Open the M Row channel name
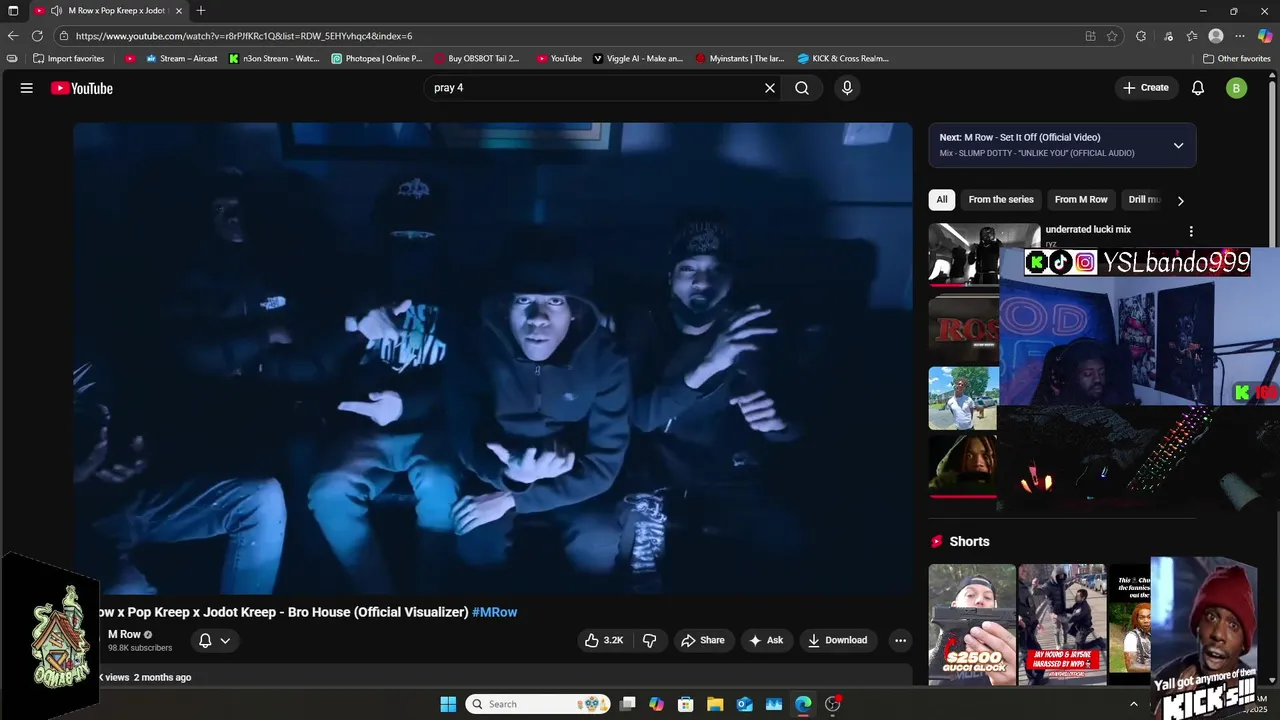Screen dimensions: 1280x720 point(124,634)
